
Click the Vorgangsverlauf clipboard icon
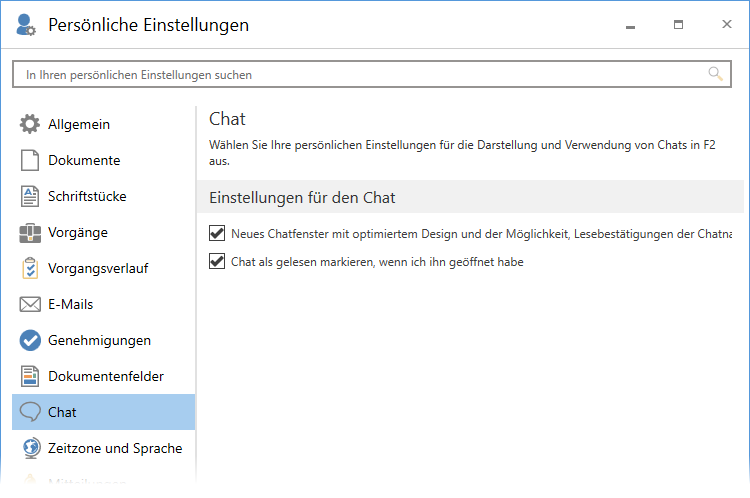point(30,268)
